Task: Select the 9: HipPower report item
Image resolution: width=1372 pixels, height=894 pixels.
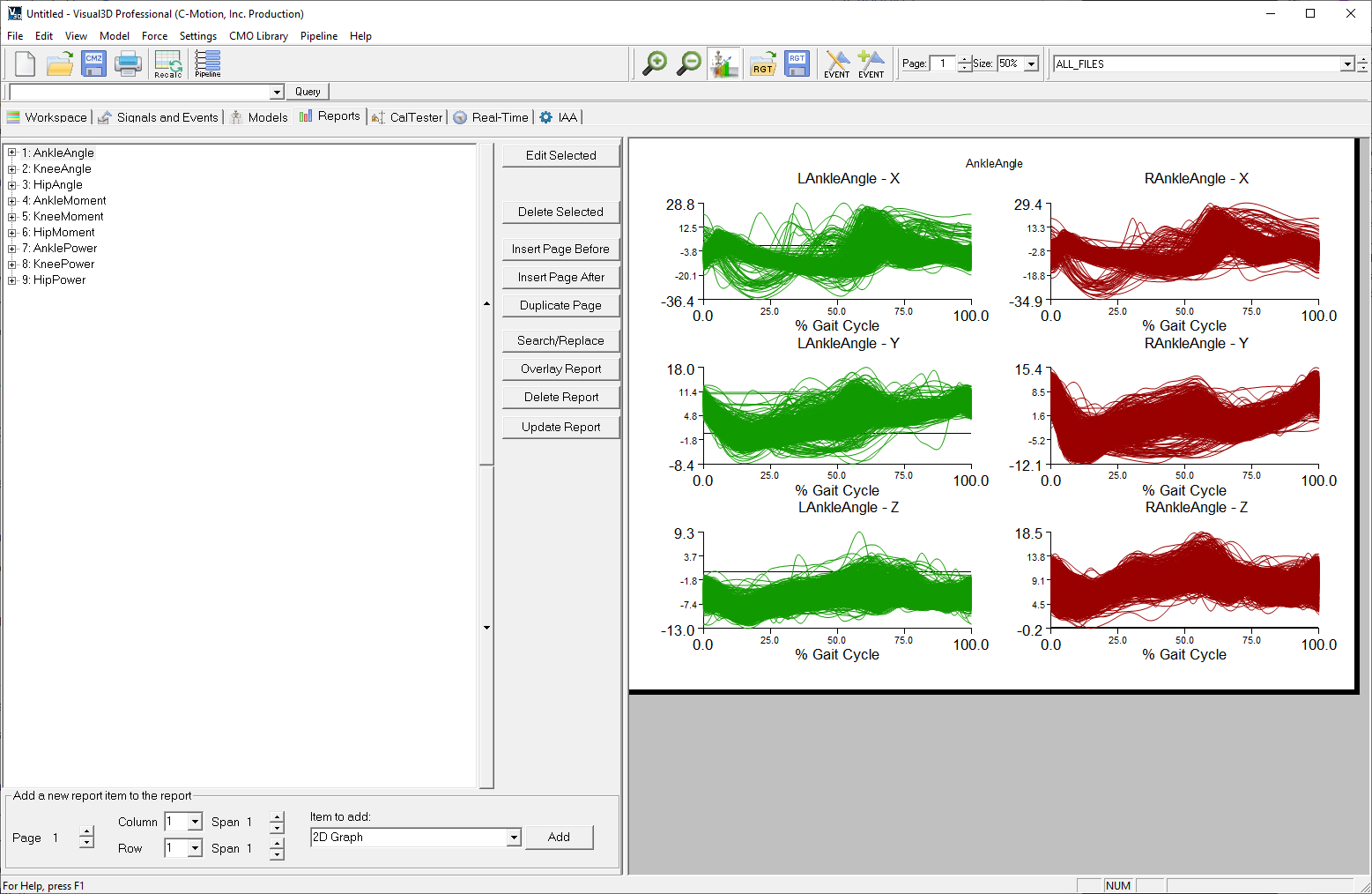Action: pyautogui.click(x=54, y=279)
